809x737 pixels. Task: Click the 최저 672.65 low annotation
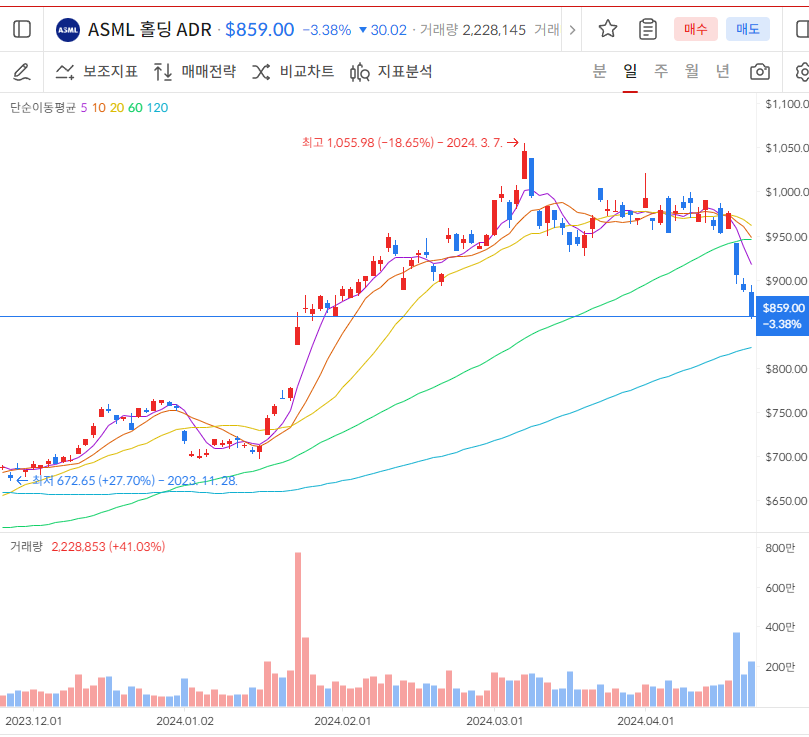point(127,481)
